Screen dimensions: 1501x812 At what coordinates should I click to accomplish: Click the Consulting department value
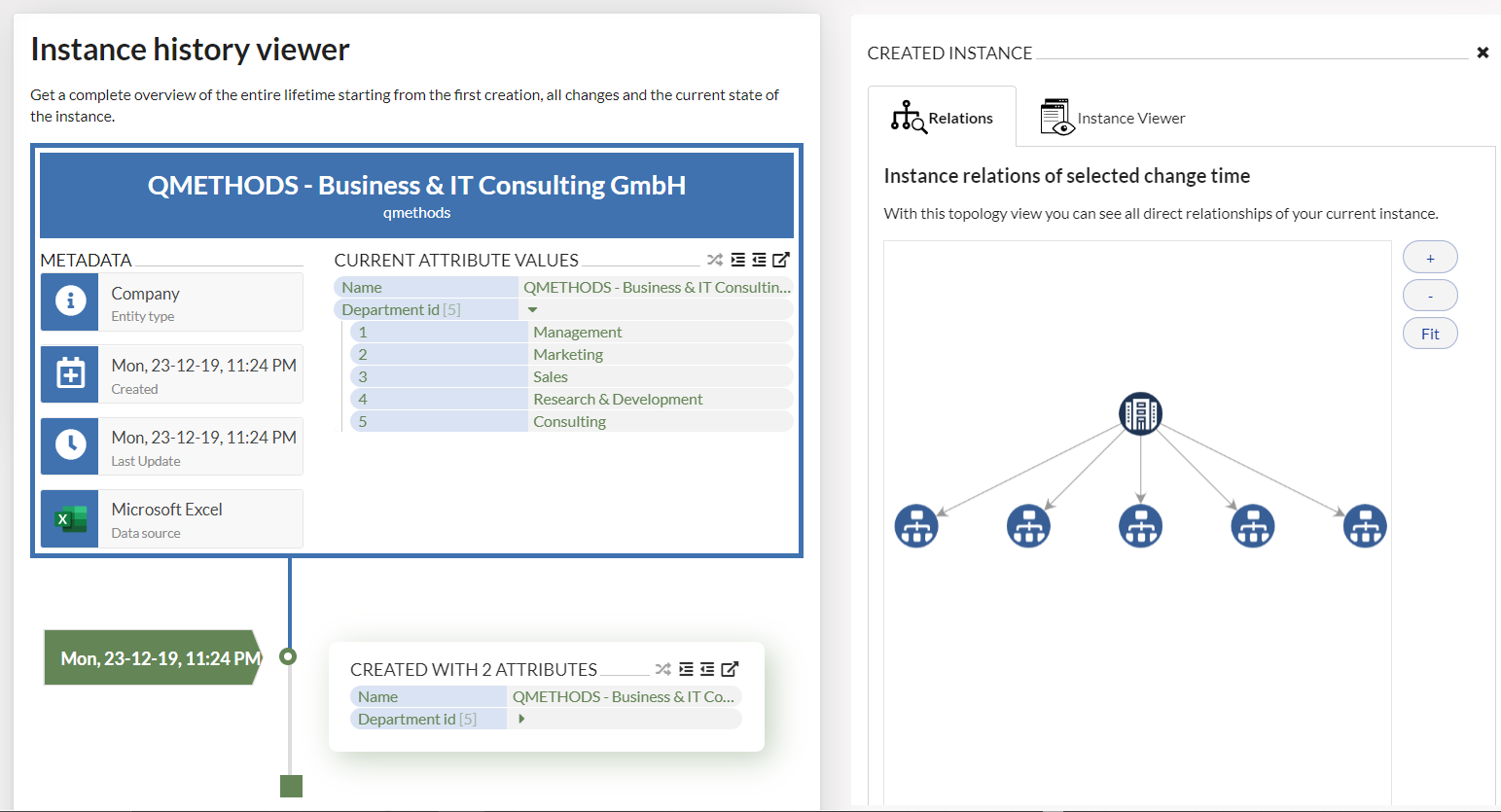(x=569, y=422)
